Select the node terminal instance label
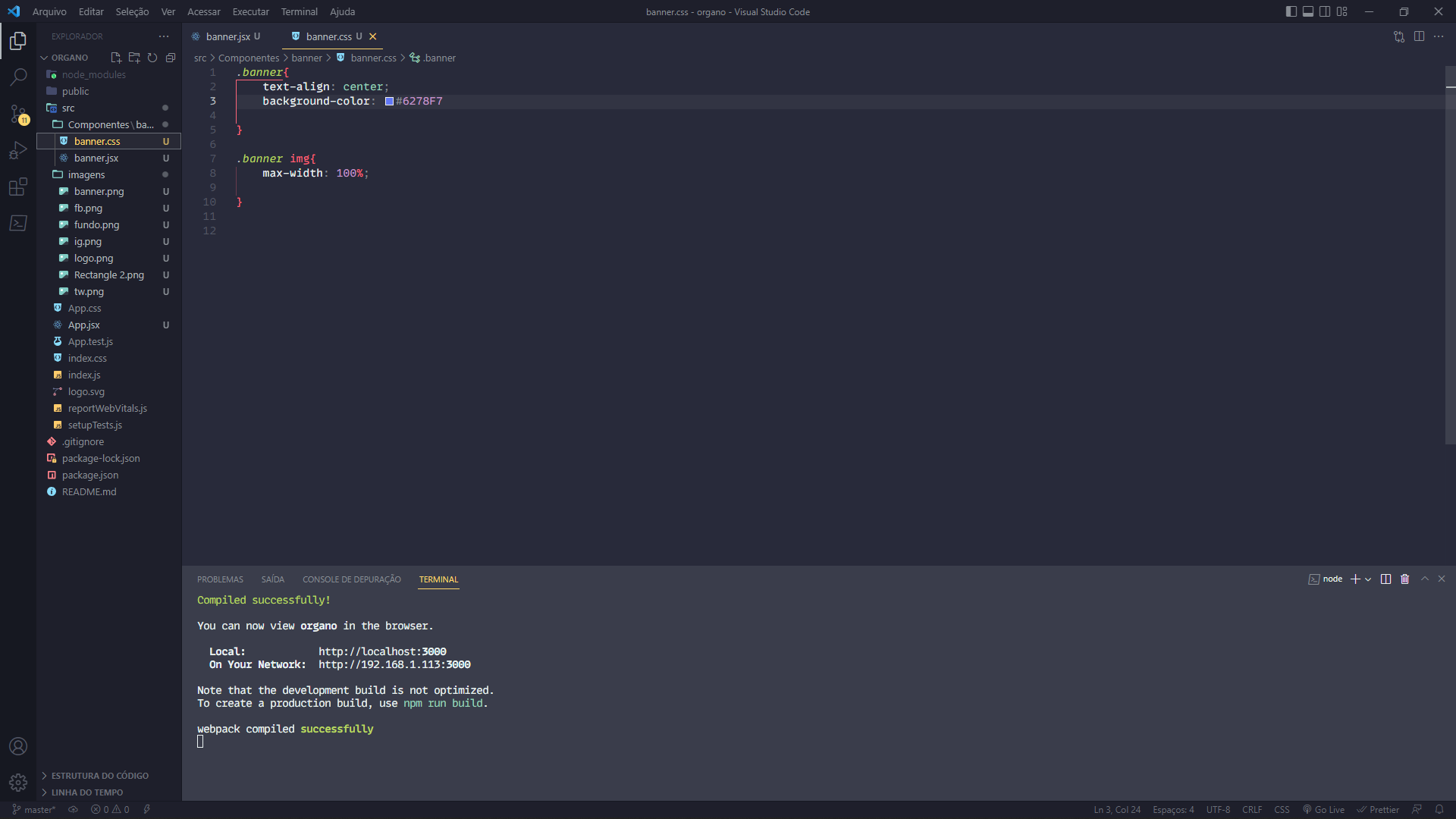The height and width of the screenshot is (819, 1456). tap(1326, 579)
